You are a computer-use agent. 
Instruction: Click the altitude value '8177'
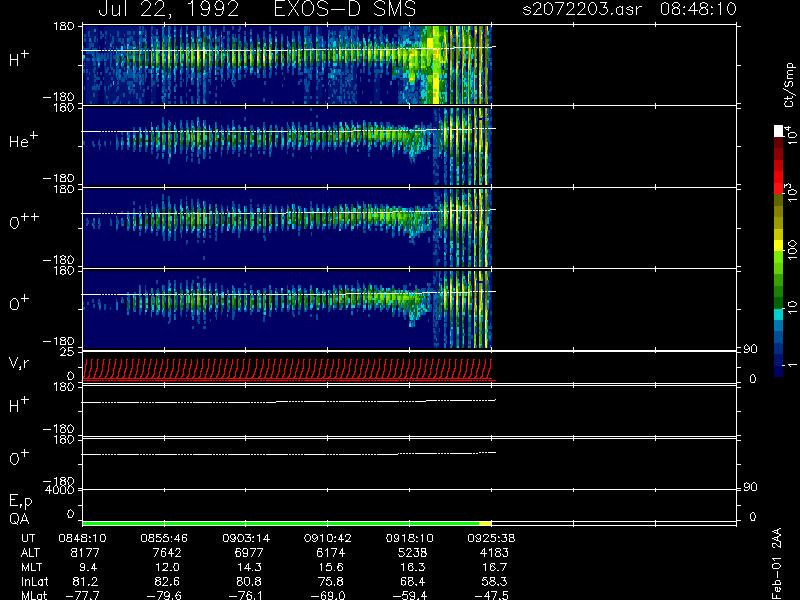point(85,553)
